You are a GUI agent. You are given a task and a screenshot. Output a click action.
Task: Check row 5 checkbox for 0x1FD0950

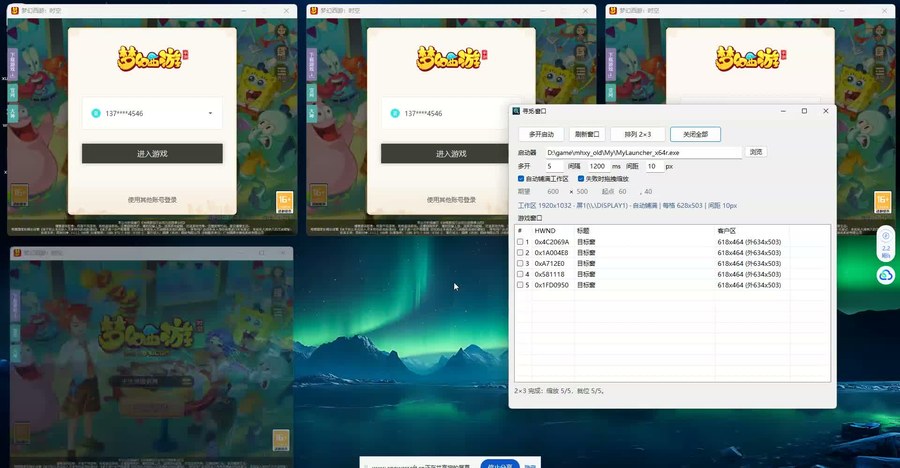[520, 285]
